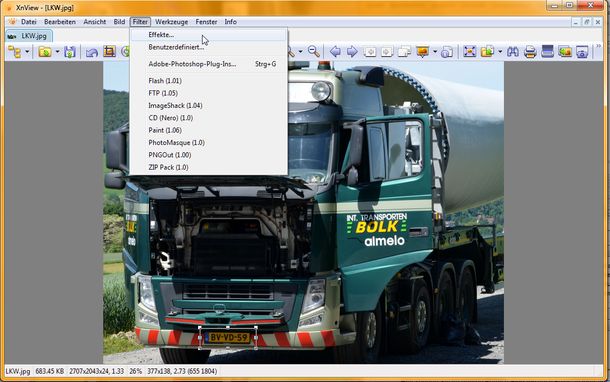Click the screen capture camera icon
Viewport: 610px width, 382px height.
point(582,51)
